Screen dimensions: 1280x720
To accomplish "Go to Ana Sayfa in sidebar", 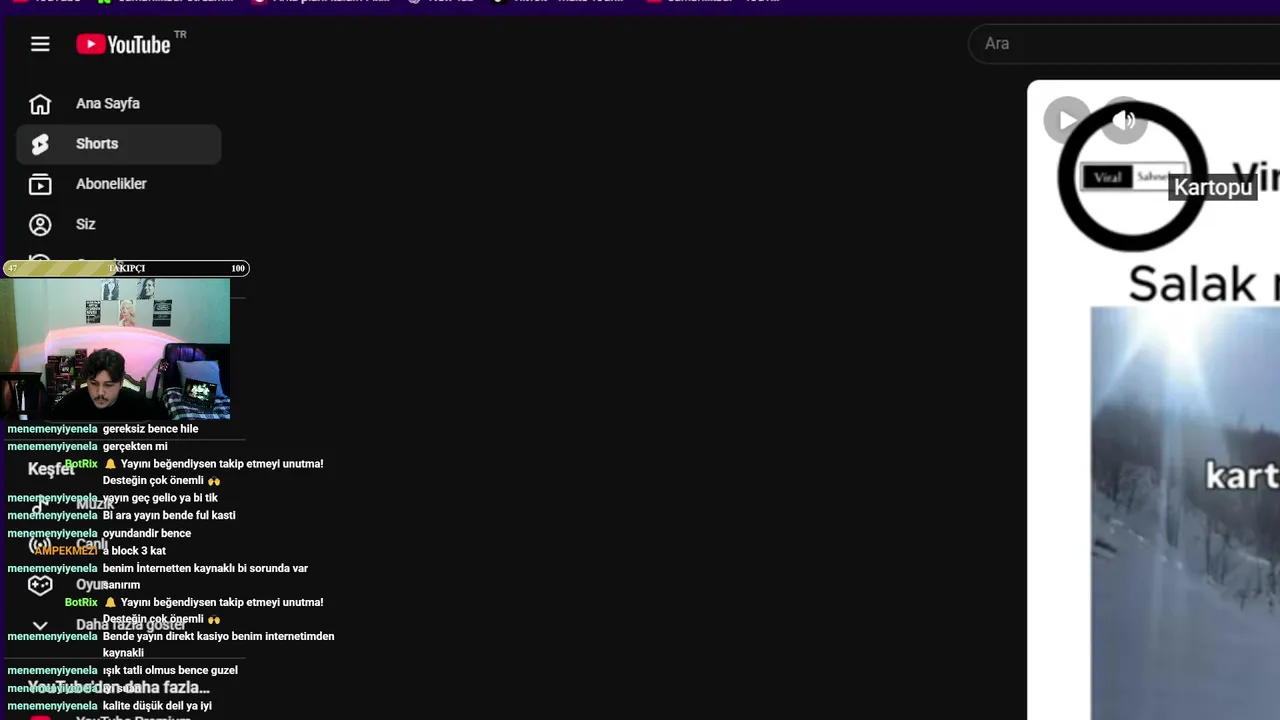I will (x=118, y=104).
